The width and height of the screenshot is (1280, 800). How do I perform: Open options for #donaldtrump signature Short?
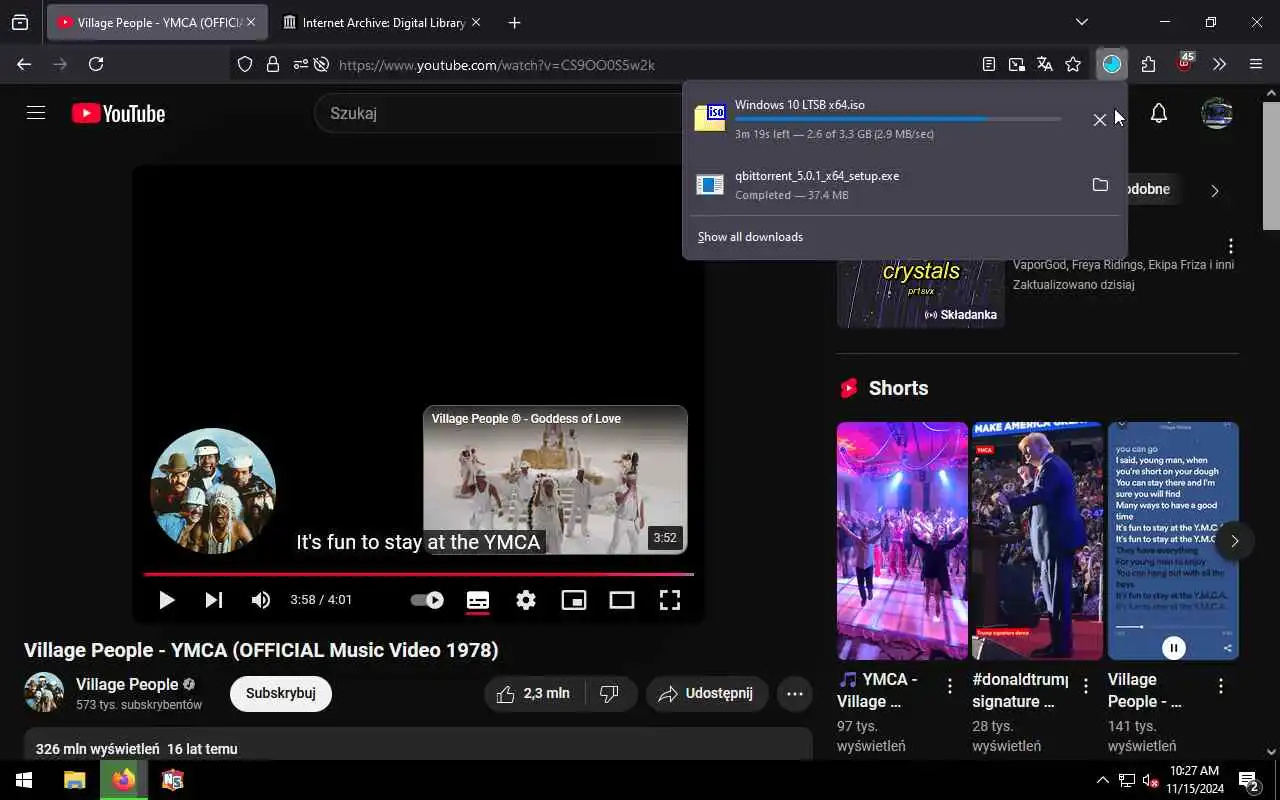1085,686
